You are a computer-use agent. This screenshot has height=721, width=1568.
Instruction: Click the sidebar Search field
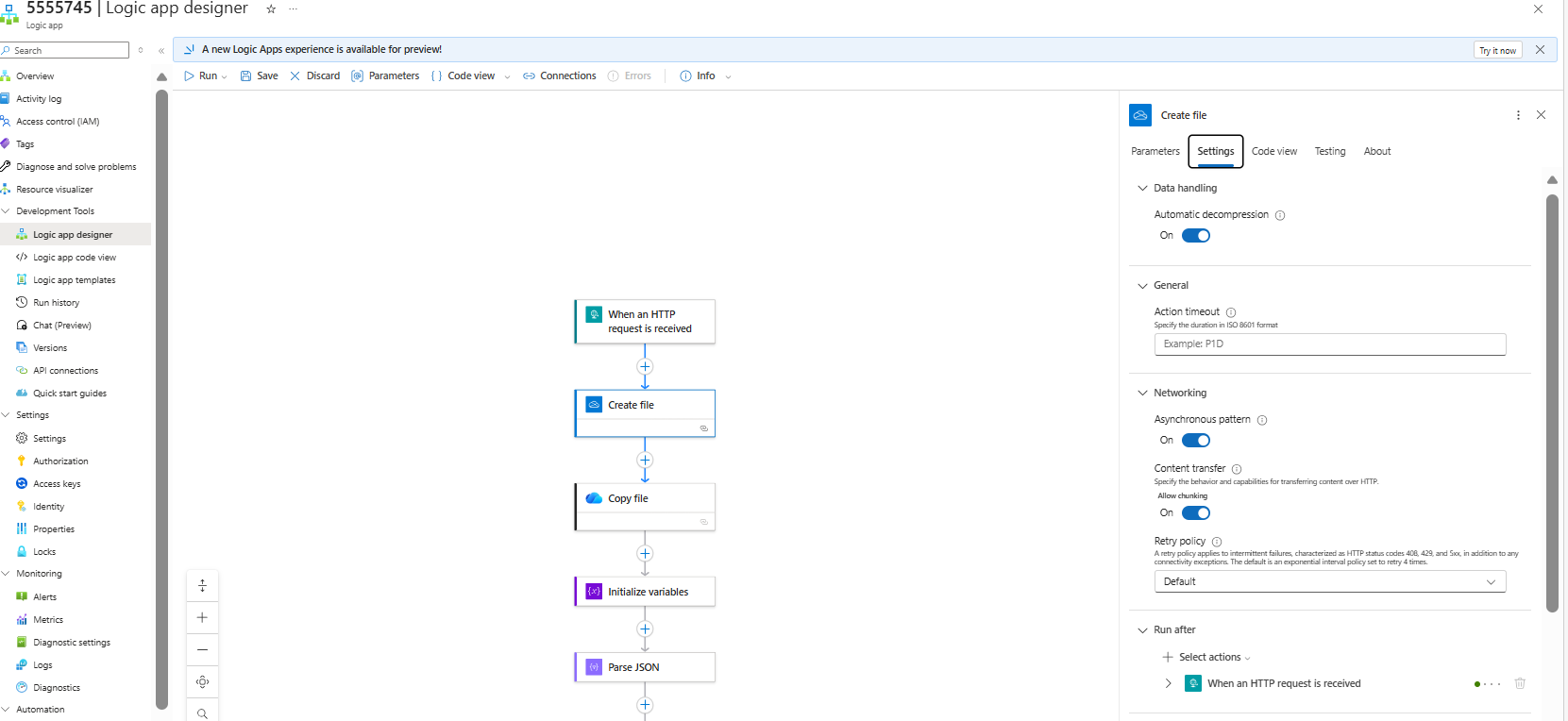[x=64, y=50]
